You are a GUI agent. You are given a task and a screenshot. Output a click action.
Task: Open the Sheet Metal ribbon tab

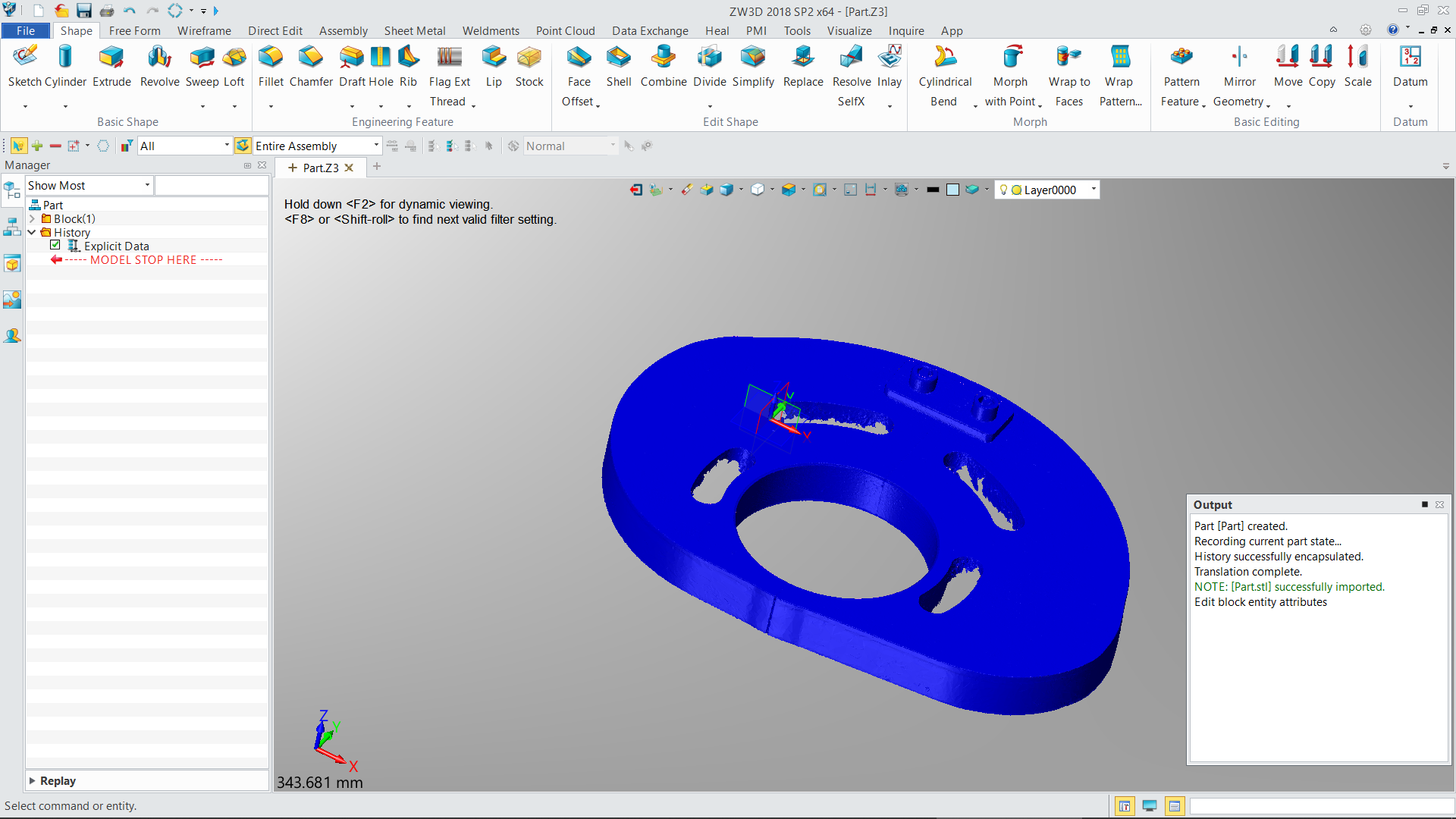[414, 30]
